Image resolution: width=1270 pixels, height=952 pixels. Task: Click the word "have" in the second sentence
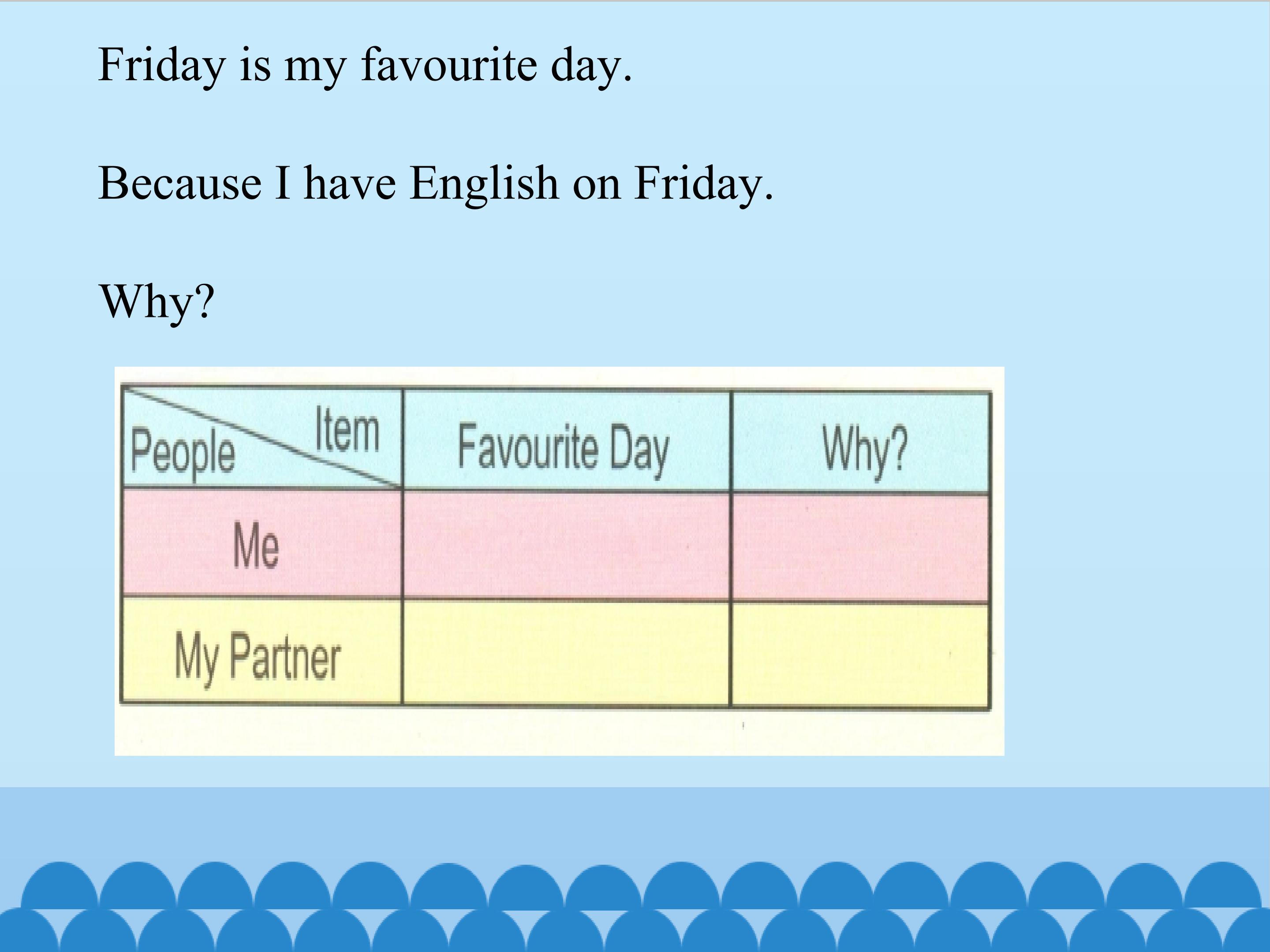coord(350,184)
